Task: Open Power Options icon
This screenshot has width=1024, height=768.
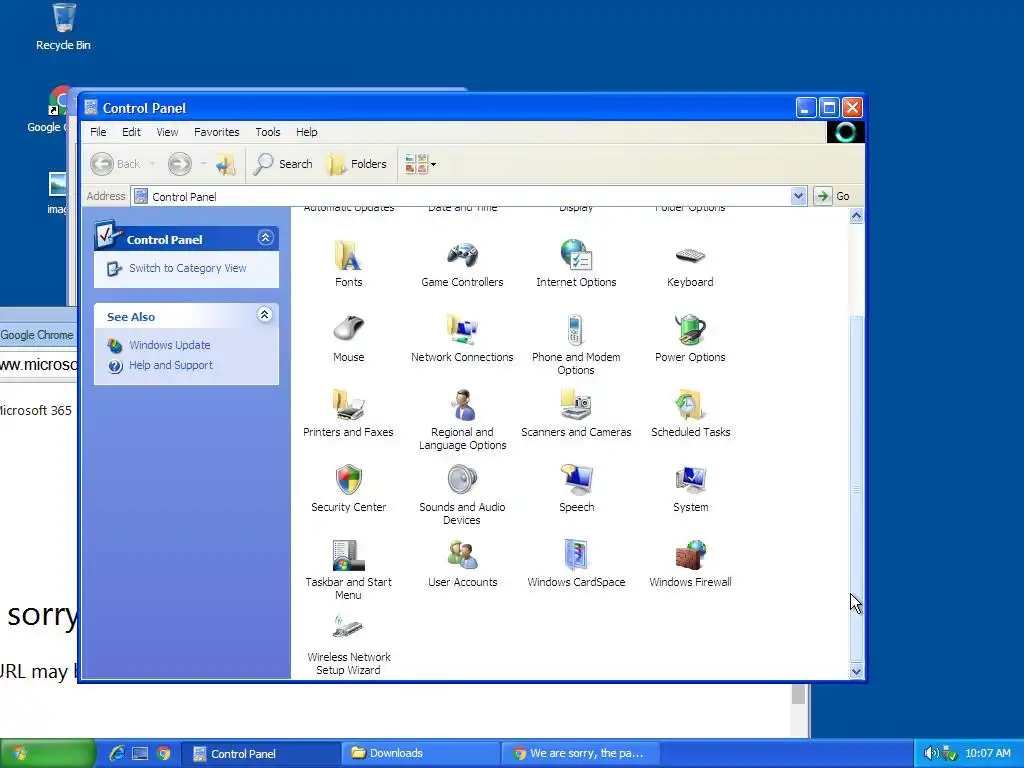Action: pos(690,339)
